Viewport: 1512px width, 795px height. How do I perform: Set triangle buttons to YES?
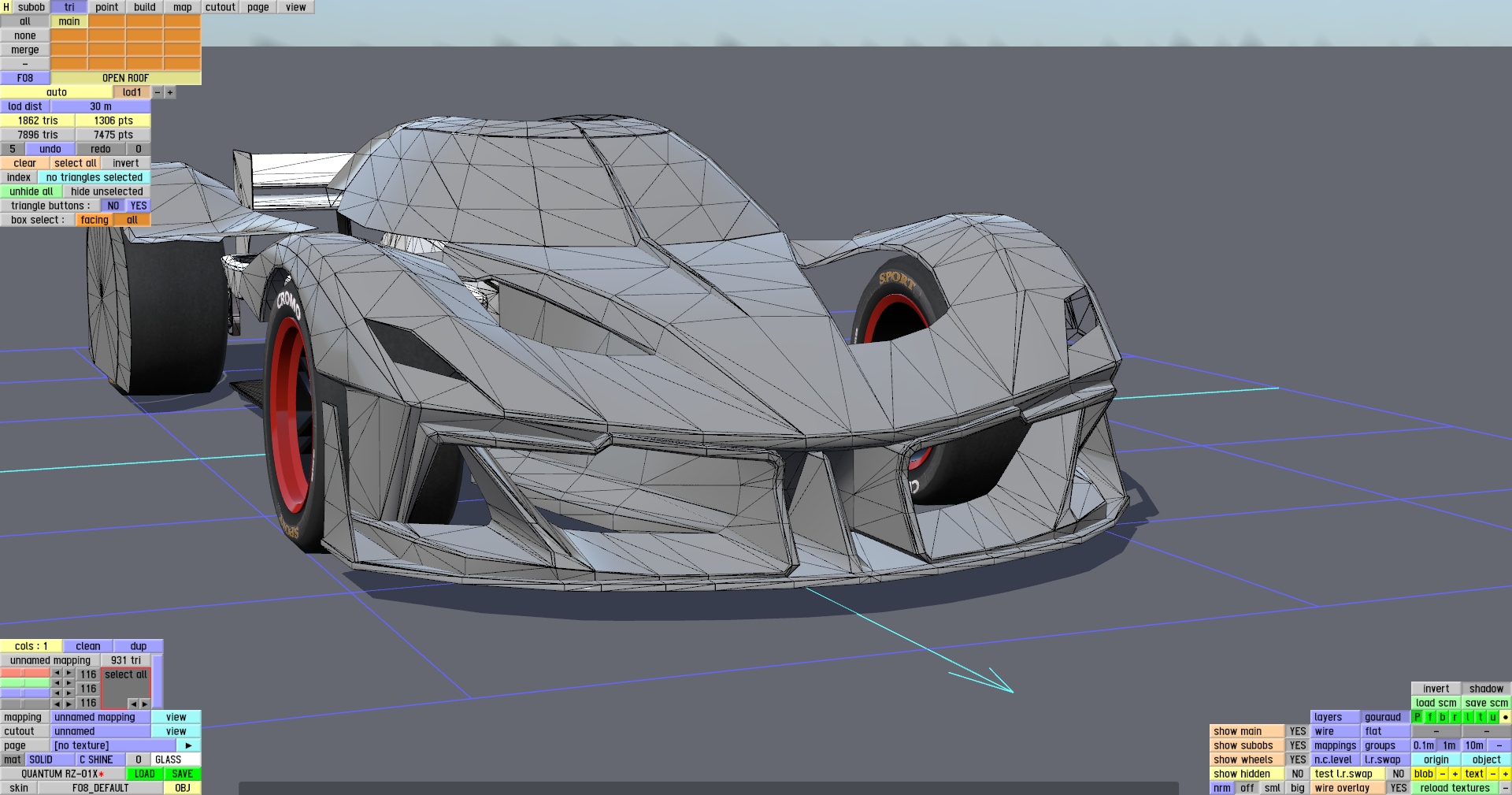139,206
